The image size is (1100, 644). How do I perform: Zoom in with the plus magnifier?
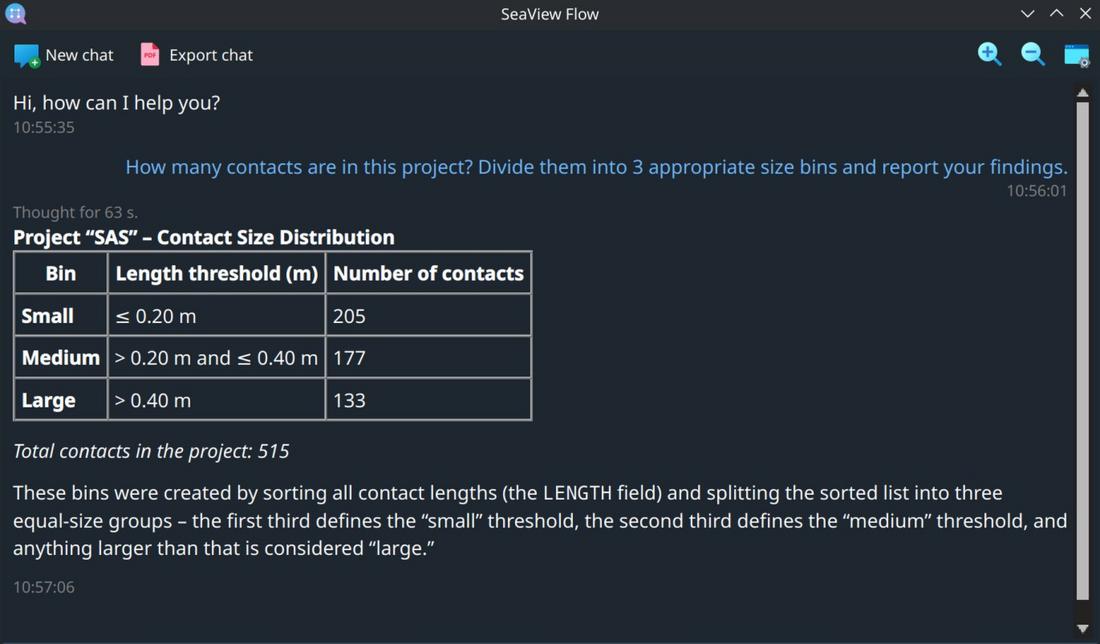(x=989, y=54)
